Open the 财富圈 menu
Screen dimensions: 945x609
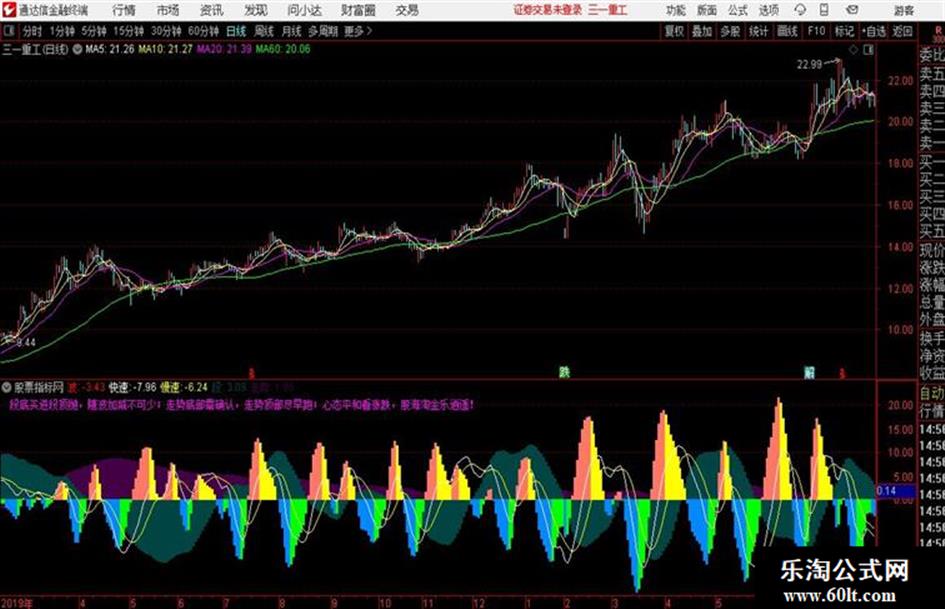click(358, 10)
